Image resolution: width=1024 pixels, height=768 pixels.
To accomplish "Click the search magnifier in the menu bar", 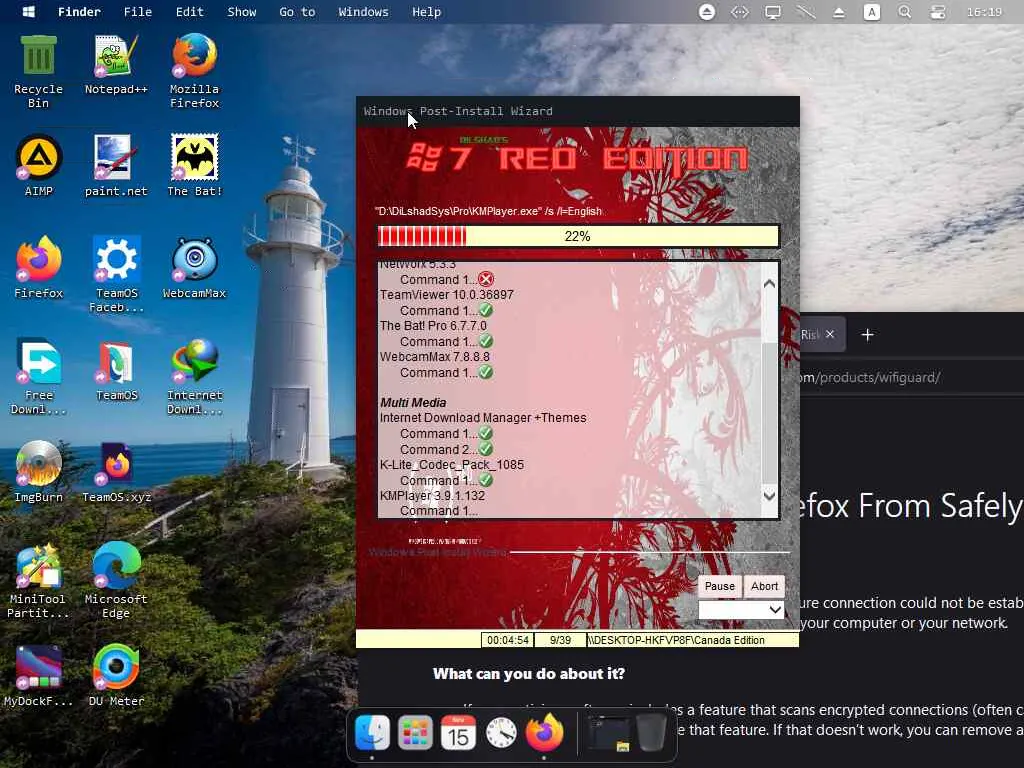I will 904,12.
